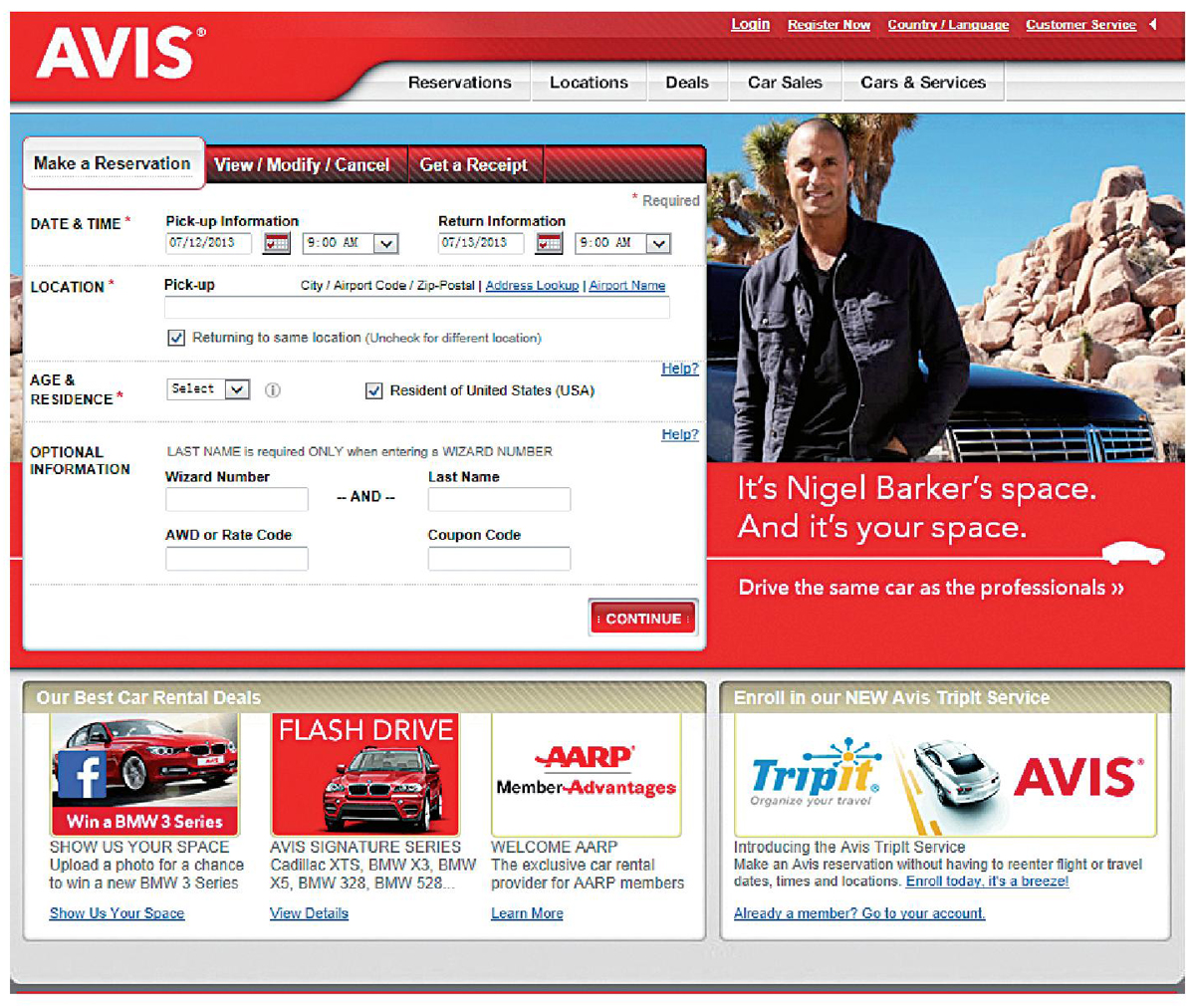
Task: Open the return date calendar icon
Action: coord(549,243)
